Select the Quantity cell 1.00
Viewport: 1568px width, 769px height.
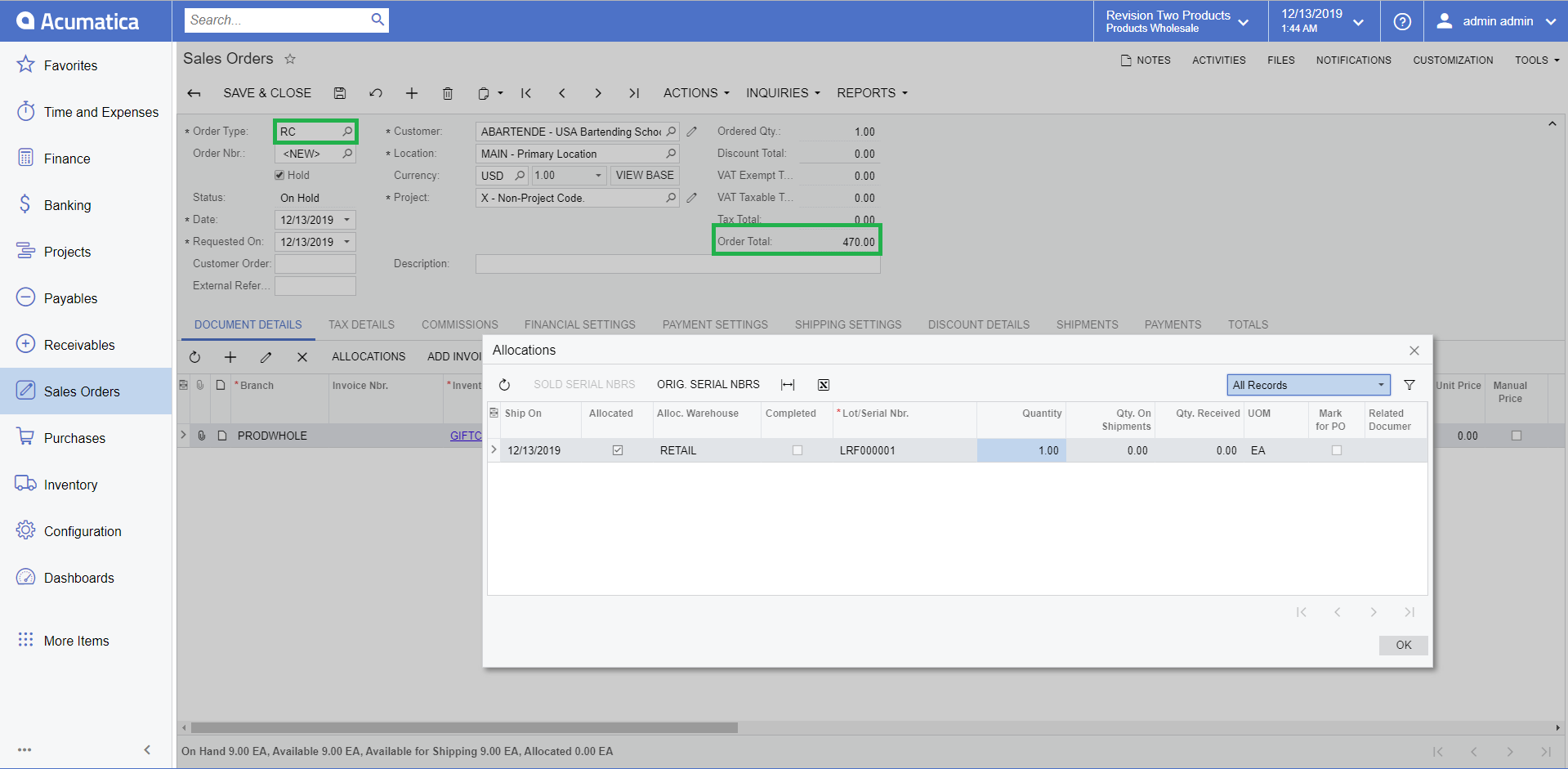[x=1021, y=450]
